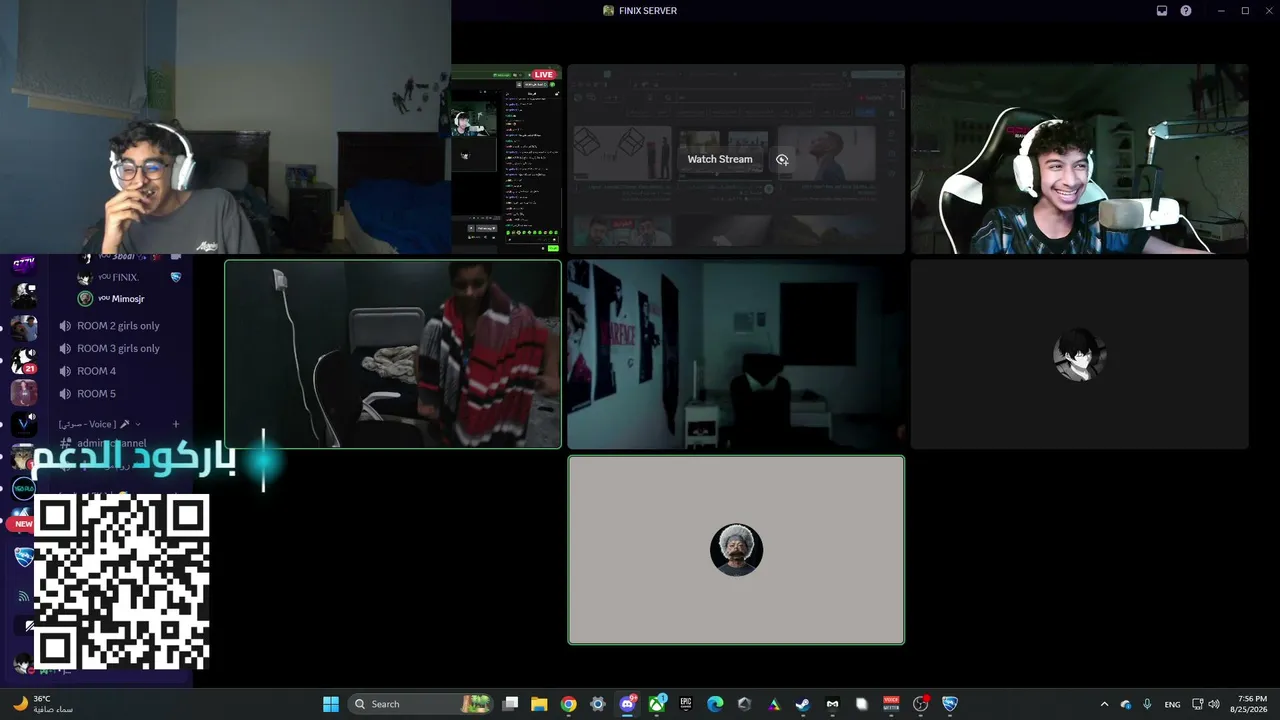Select the curly-hair avatar participant tile
The image size is (1280, 720).
point(736,550)
